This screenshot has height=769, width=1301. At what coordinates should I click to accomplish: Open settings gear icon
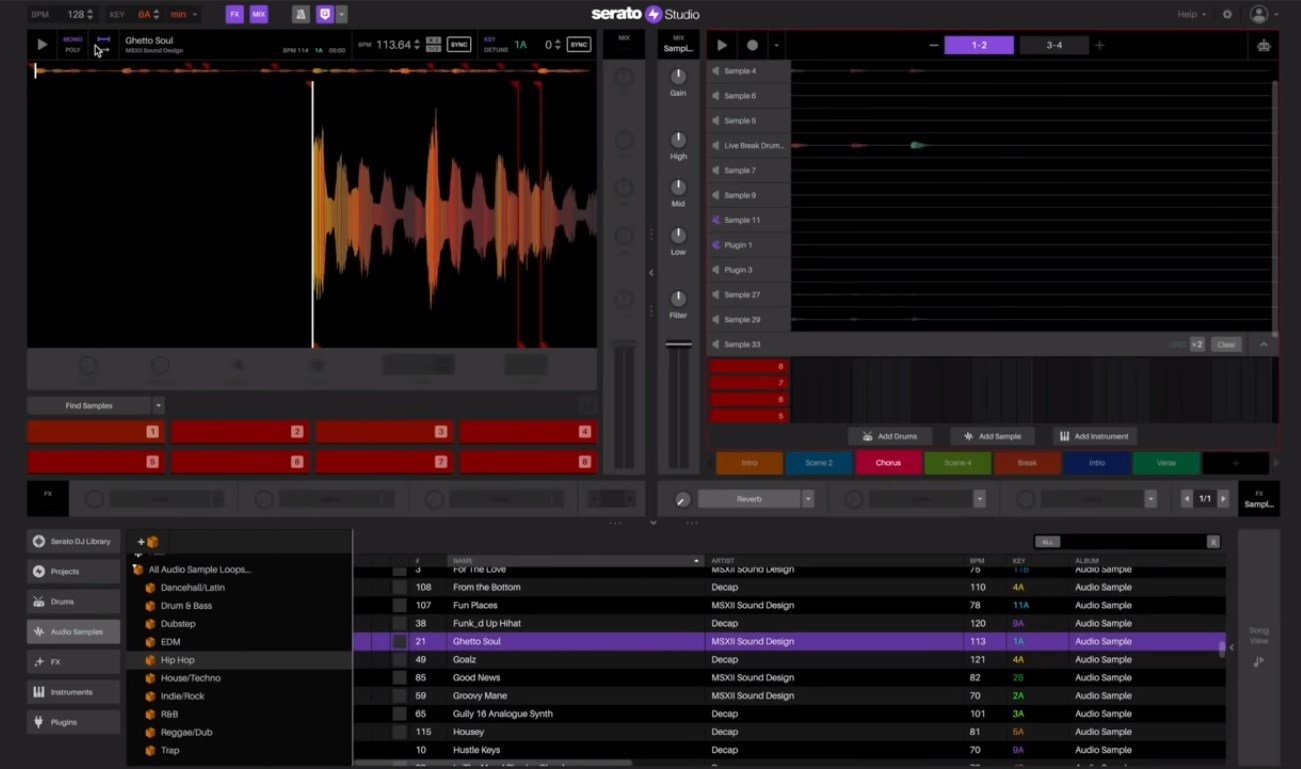[x=1227, y=14]
